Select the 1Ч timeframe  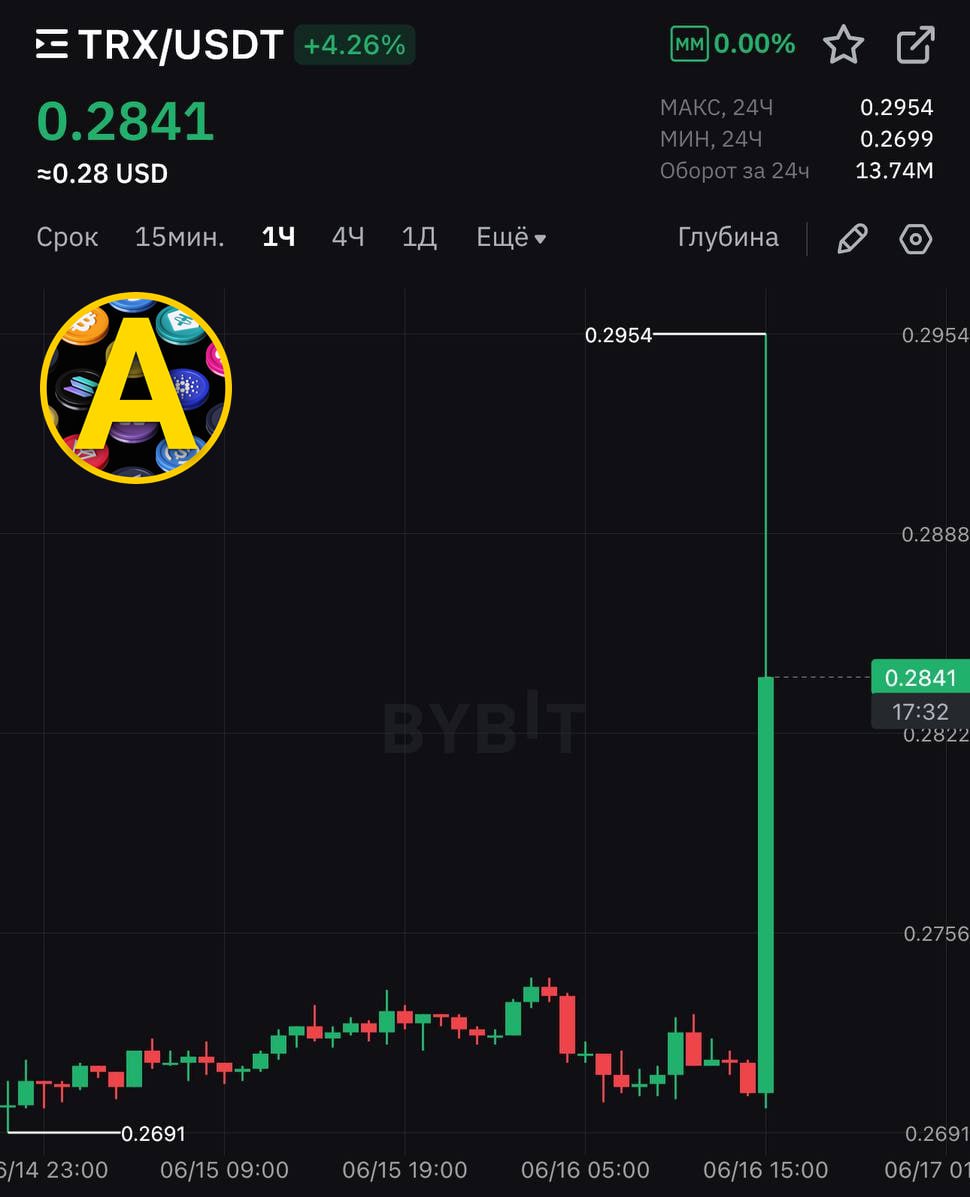[x=279, y=237]
